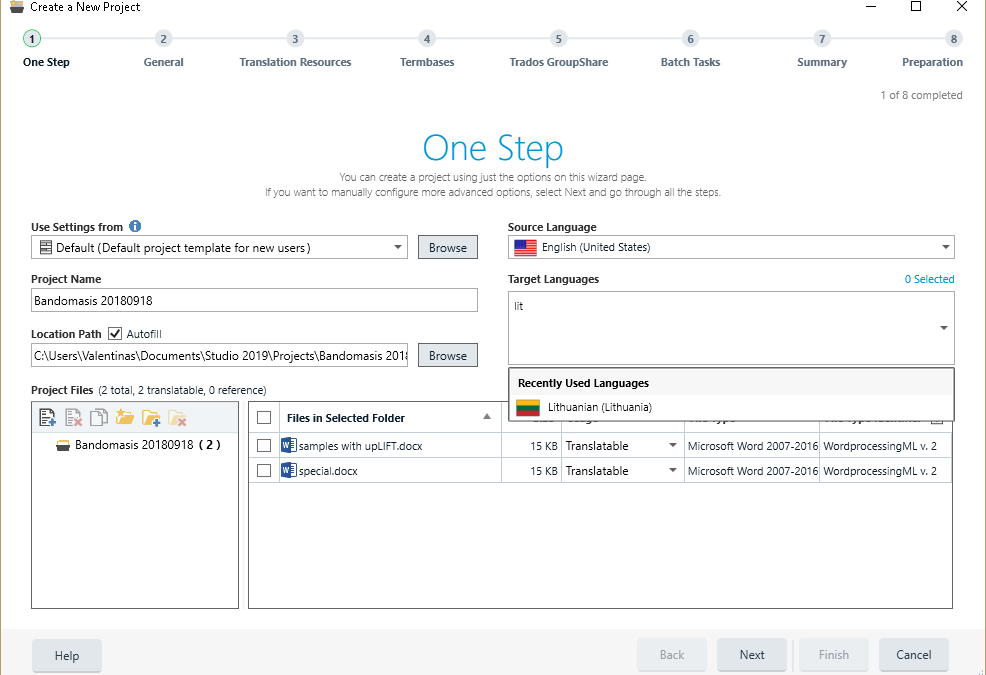Click into the Location Path field
This screenshot has height=675, width=986.
pos(219,355)
